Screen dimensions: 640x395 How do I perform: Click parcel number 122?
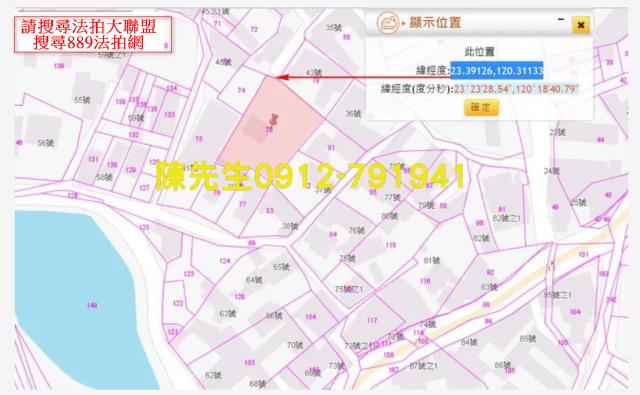tap(178, 303)
